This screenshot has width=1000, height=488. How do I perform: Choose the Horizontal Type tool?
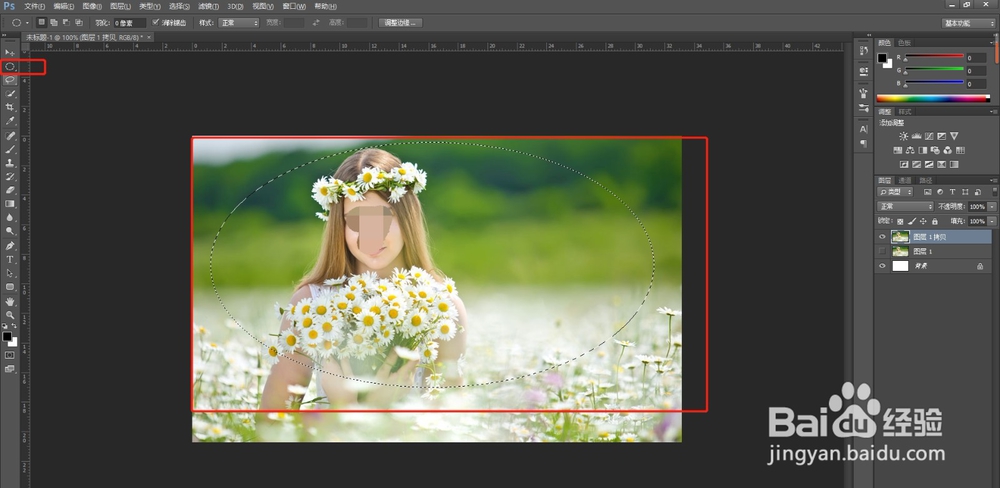10,259
